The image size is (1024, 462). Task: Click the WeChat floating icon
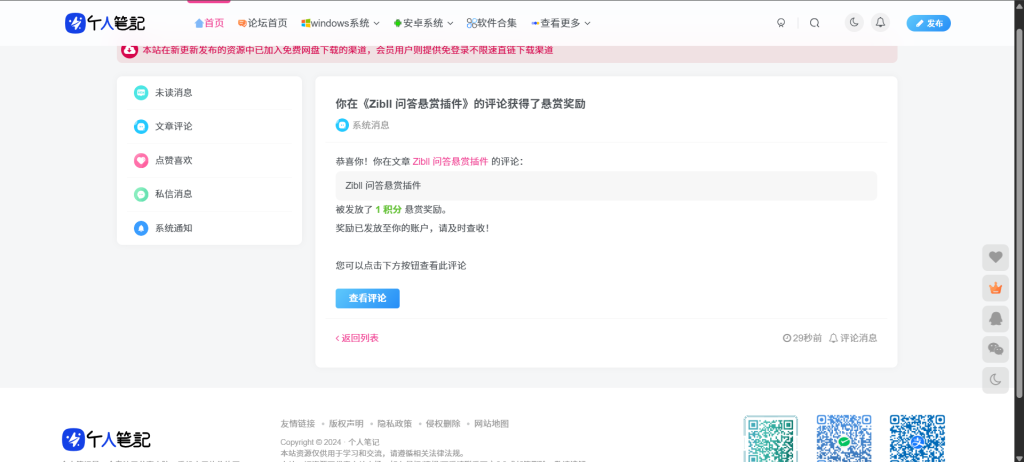click(x=995, y=349)
